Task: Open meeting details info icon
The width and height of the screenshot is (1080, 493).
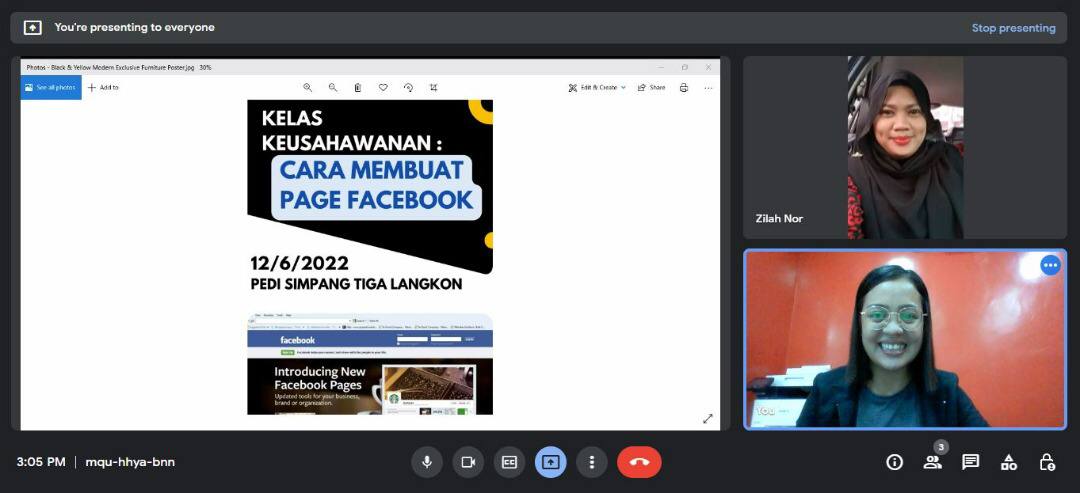Action: click(894, 462)
